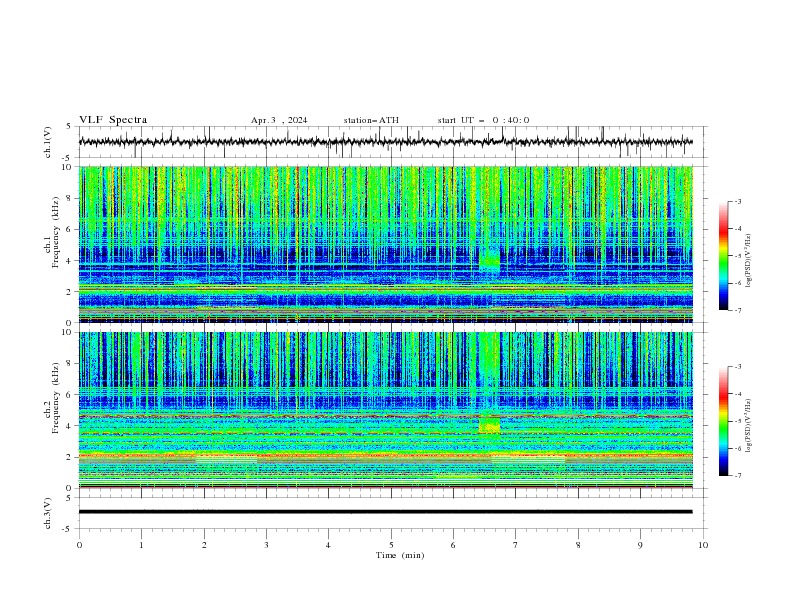792x612 pixels.
Task: Click the ch.2 color bar "log(PSD)(V²/Hz)" label
Action: tap(748, 426)
